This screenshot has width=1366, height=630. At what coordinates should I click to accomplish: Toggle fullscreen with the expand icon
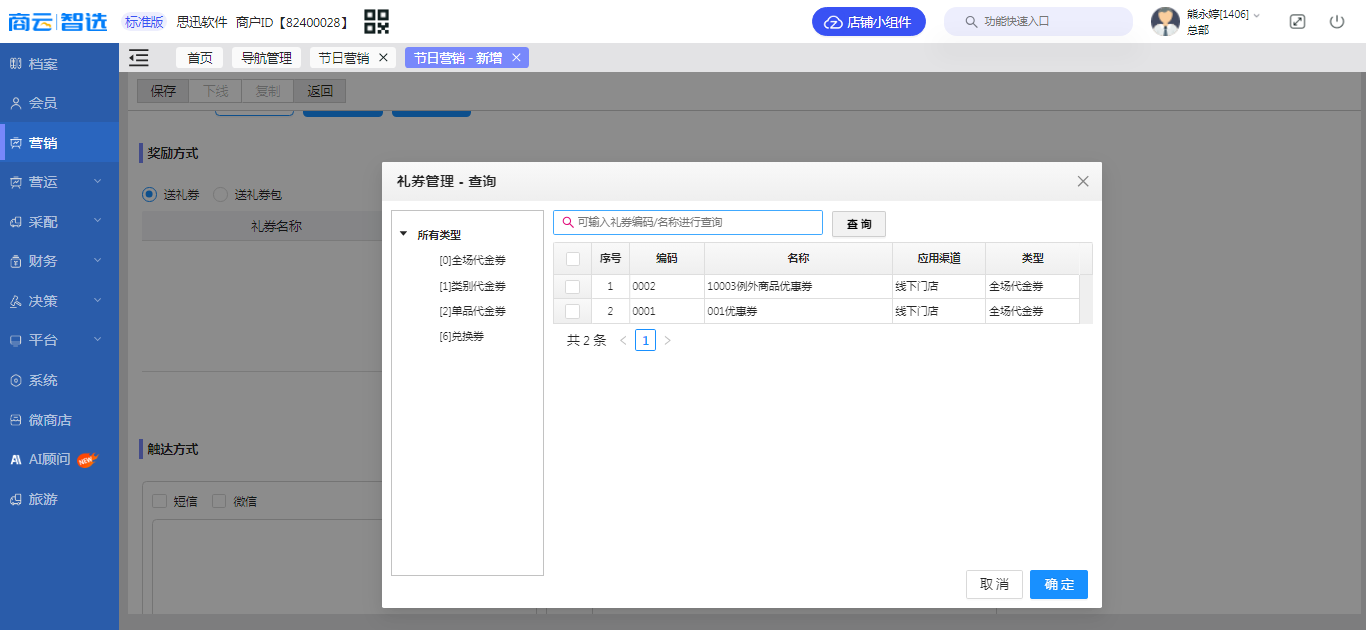tap(1297, 21)
